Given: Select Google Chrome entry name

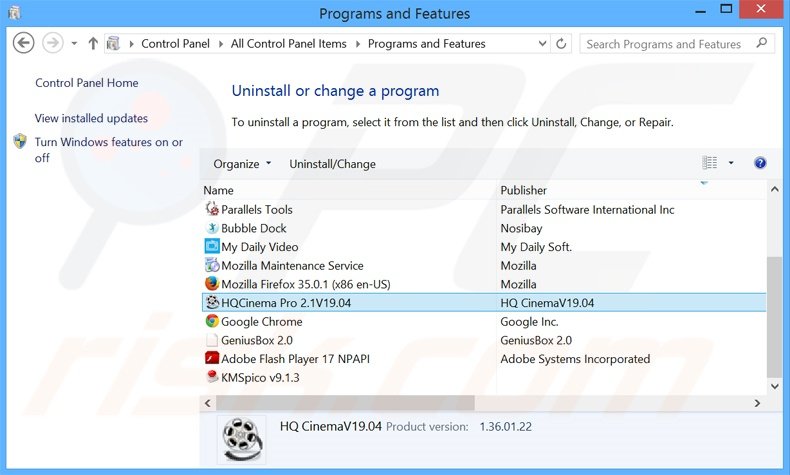Looking at the screenshot, I should point(261,321).
